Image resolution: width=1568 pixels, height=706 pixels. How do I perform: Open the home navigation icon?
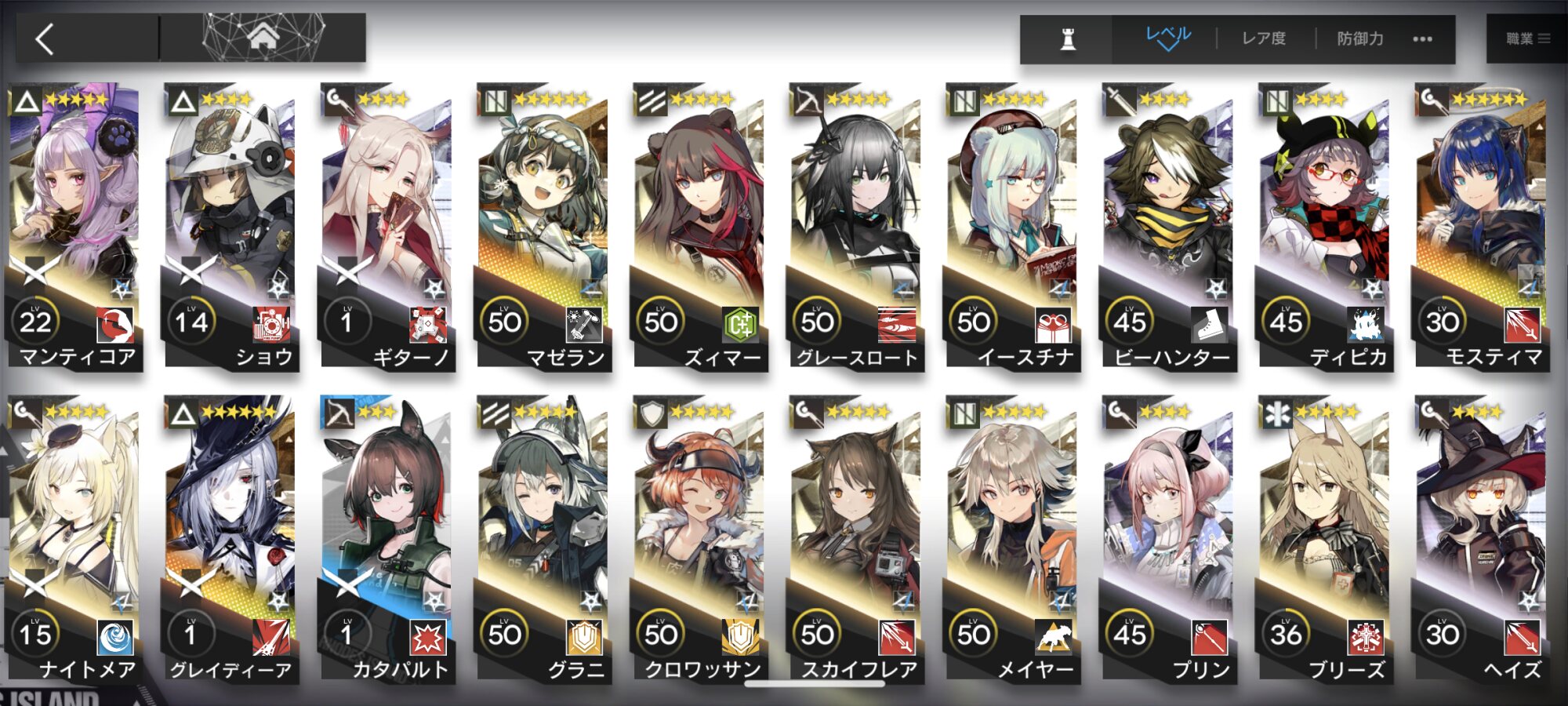coord(263,36)
